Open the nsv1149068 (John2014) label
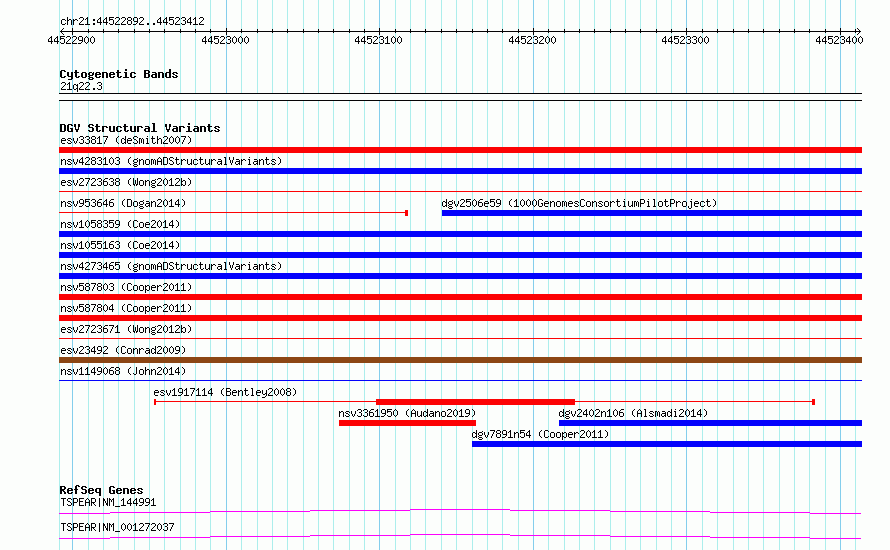Screen dimensions: 890x550 (123, 371)
